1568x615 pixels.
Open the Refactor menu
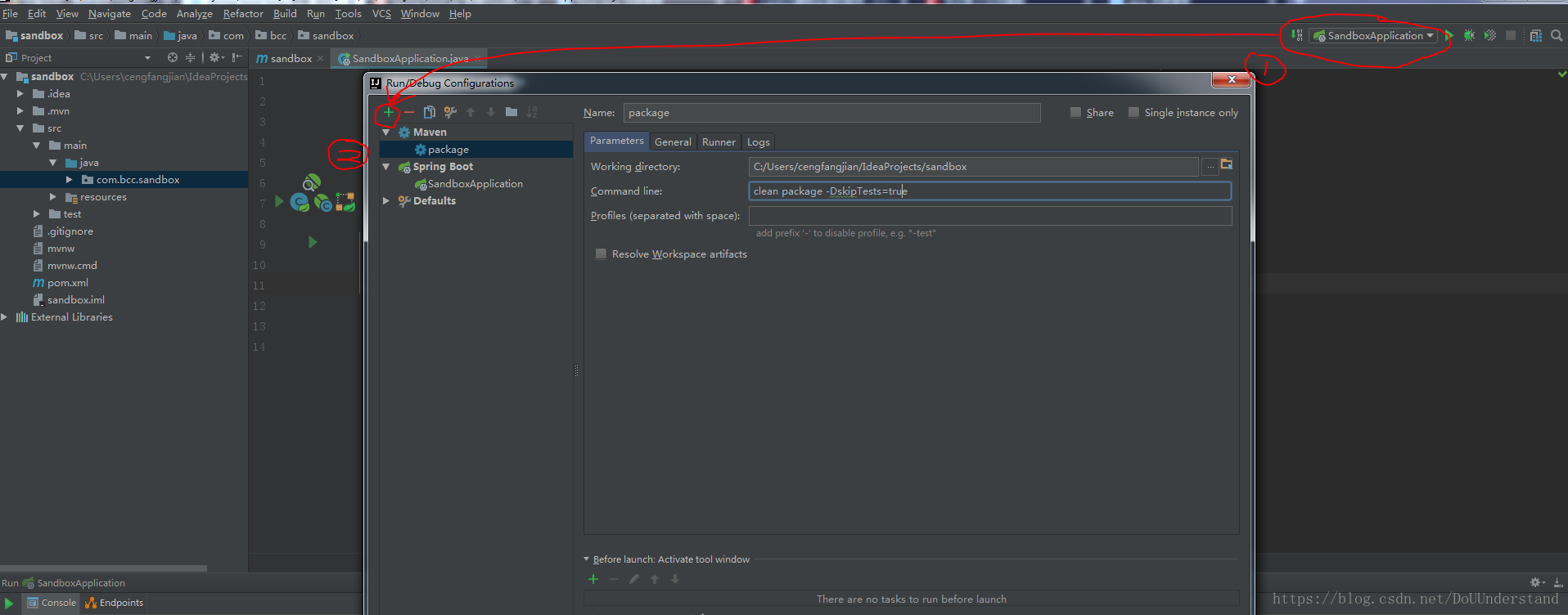[x=243, y=13]
